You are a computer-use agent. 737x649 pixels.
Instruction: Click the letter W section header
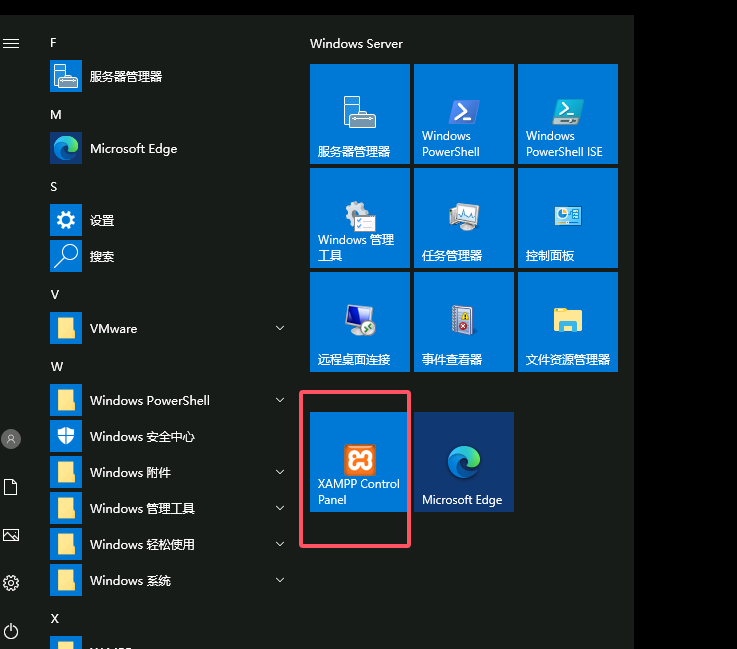pyautogui.click(x=57, y=366)
